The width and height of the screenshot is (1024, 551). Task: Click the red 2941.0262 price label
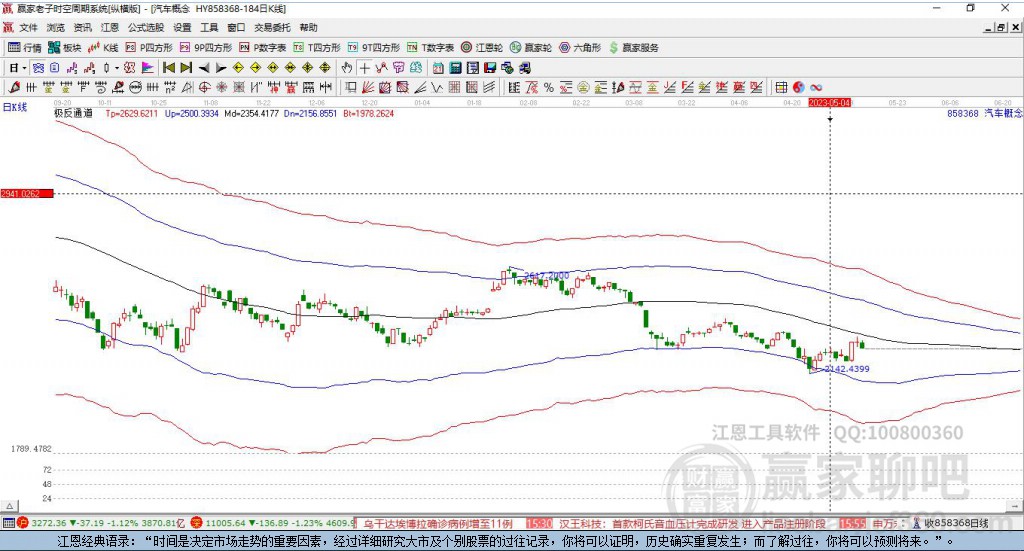27,194
